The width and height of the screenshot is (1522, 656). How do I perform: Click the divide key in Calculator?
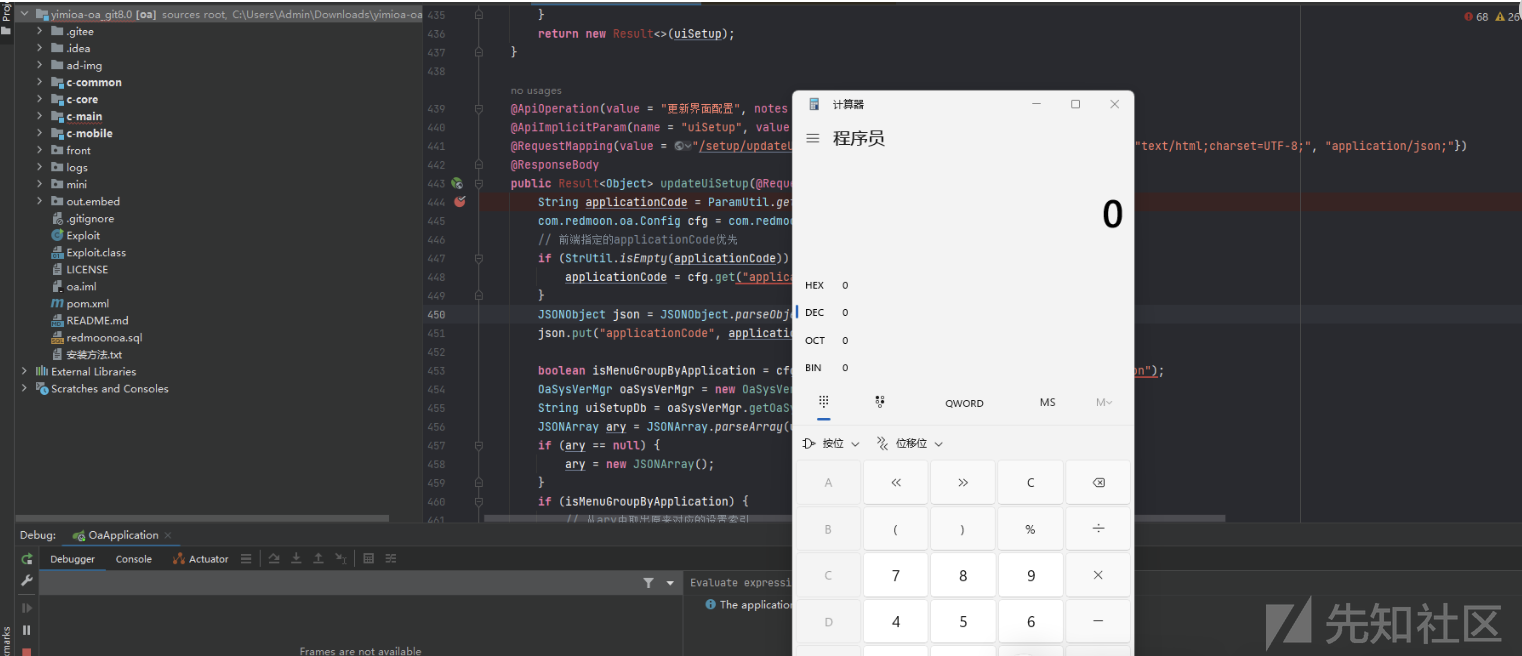click(x=1098, y=529)
